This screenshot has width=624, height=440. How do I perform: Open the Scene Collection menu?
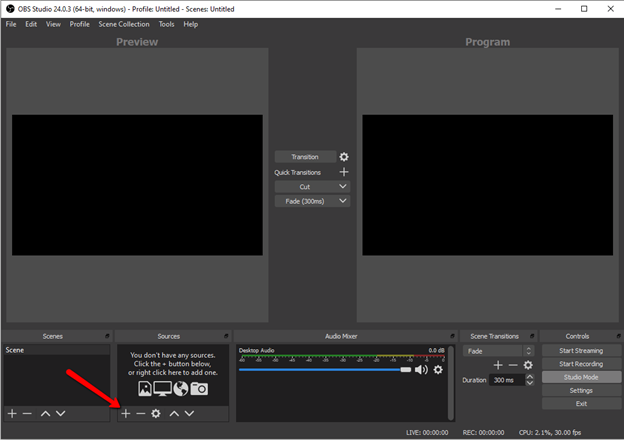(x=124, y=24)
